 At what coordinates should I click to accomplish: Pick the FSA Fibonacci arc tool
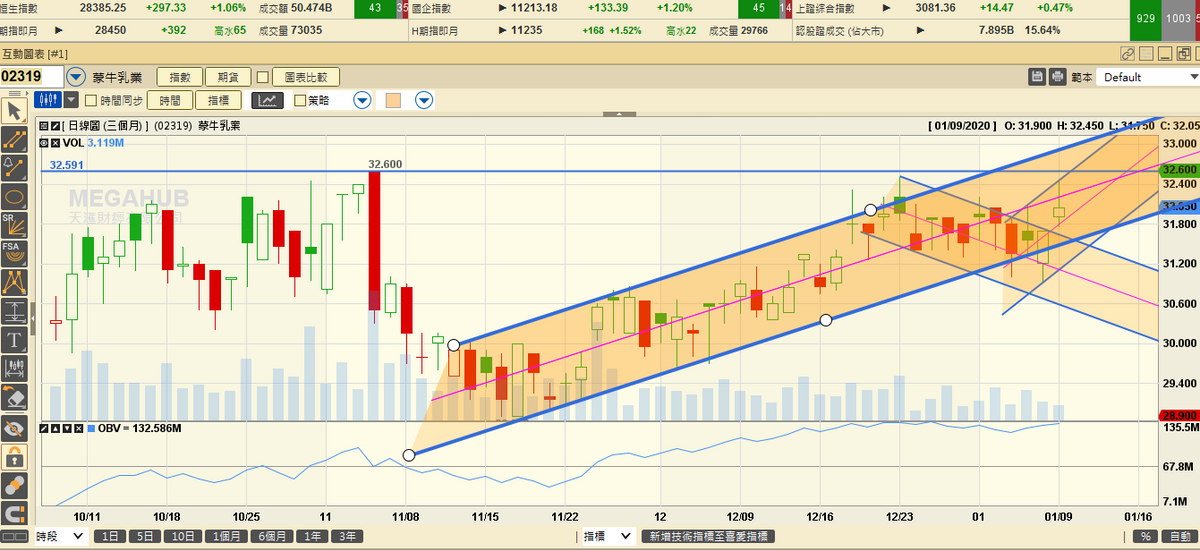pos(14,254)
